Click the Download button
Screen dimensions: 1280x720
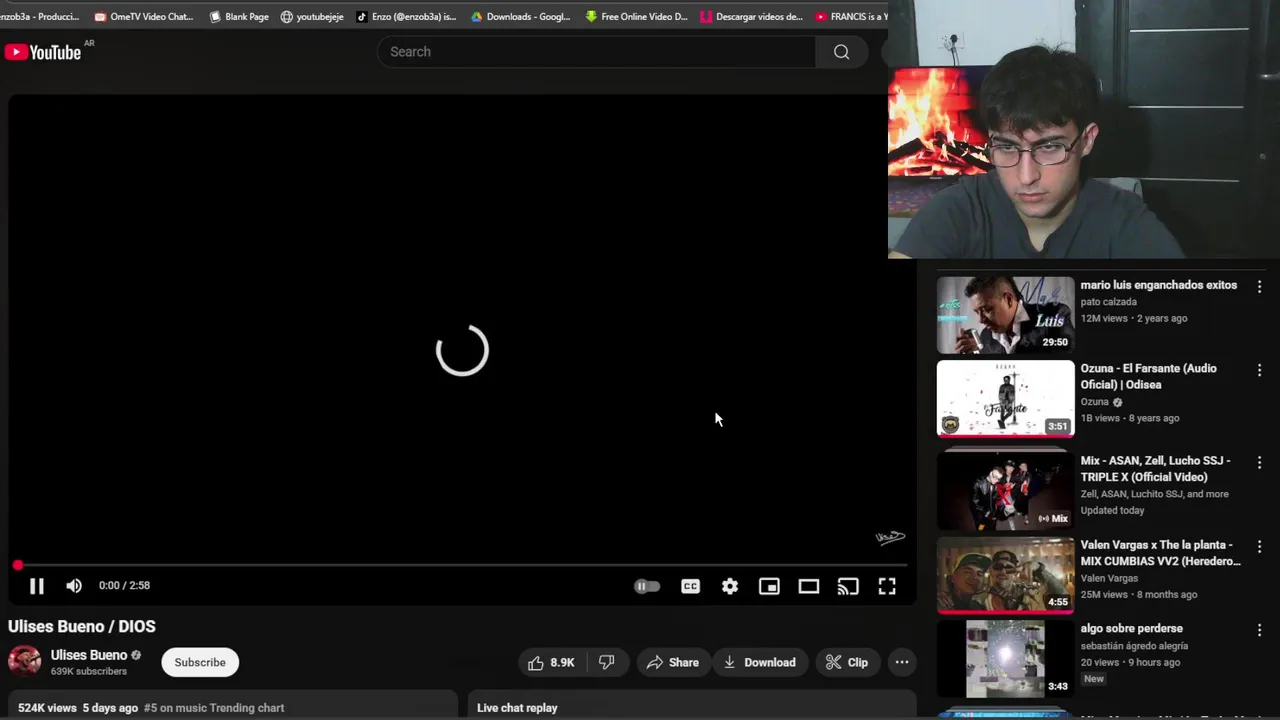click(760, 662)
